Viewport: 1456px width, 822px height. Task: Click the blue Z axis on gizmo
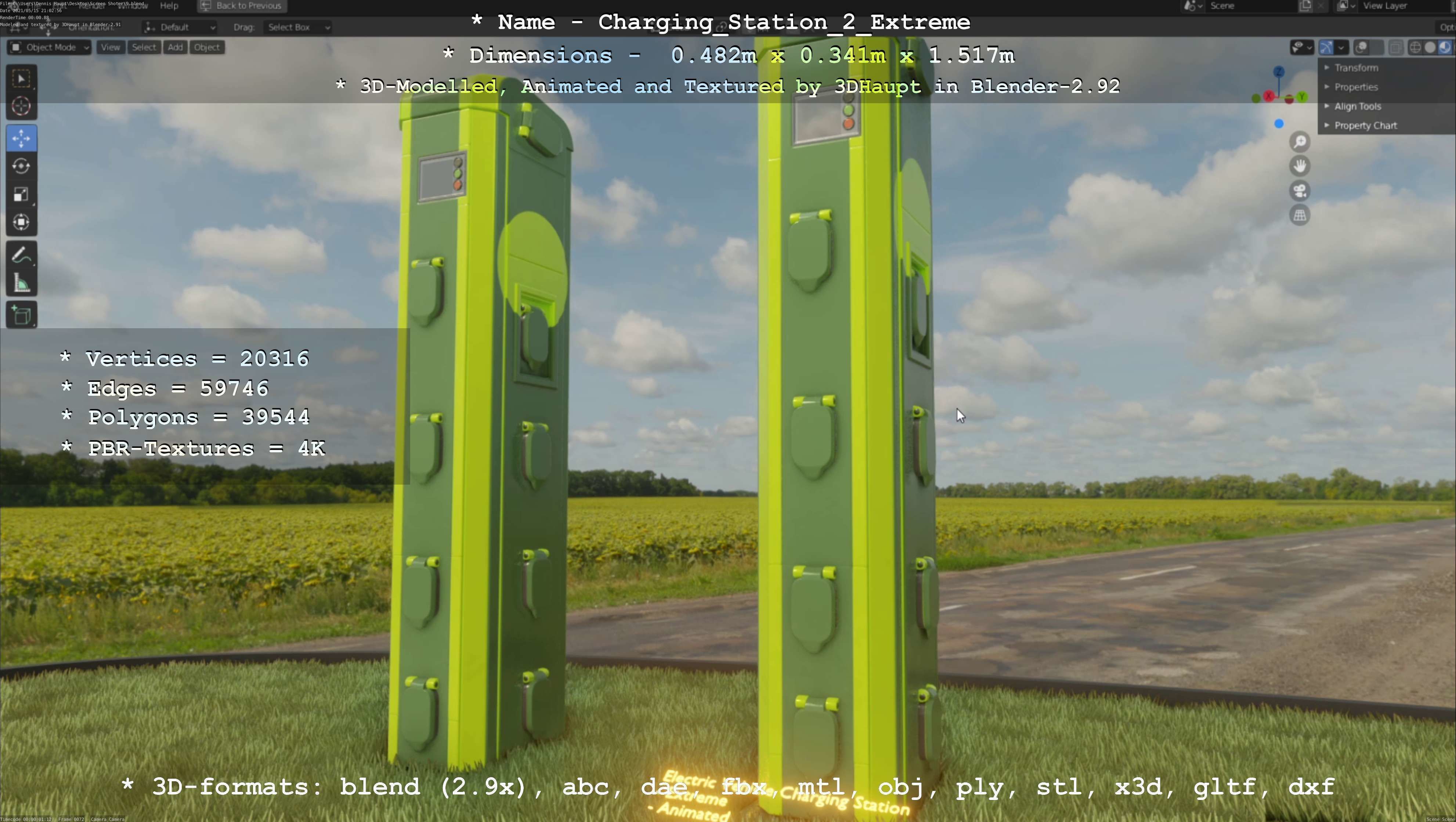click(1279, 72)
